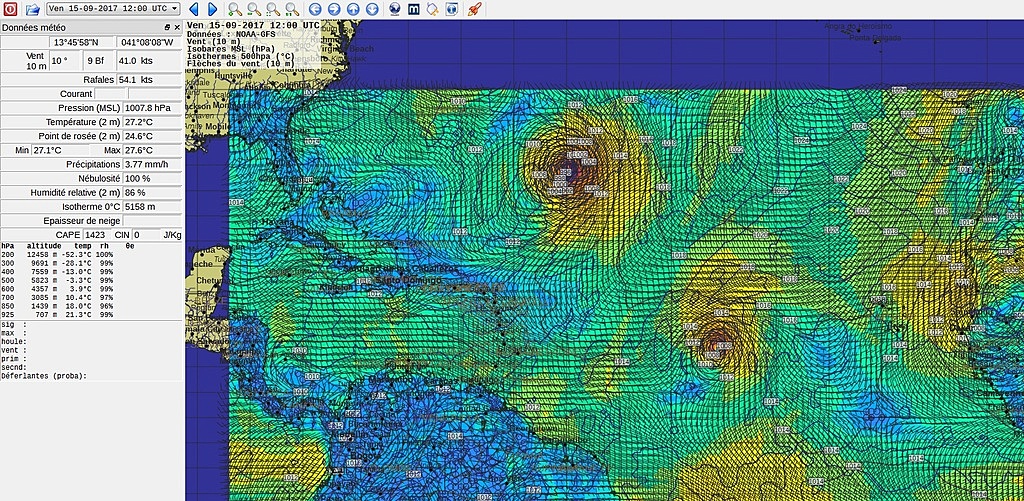The width and height of the screenshot is (1024, 501).
Task: Click the CIN value 0
Action: pos(146,234)
